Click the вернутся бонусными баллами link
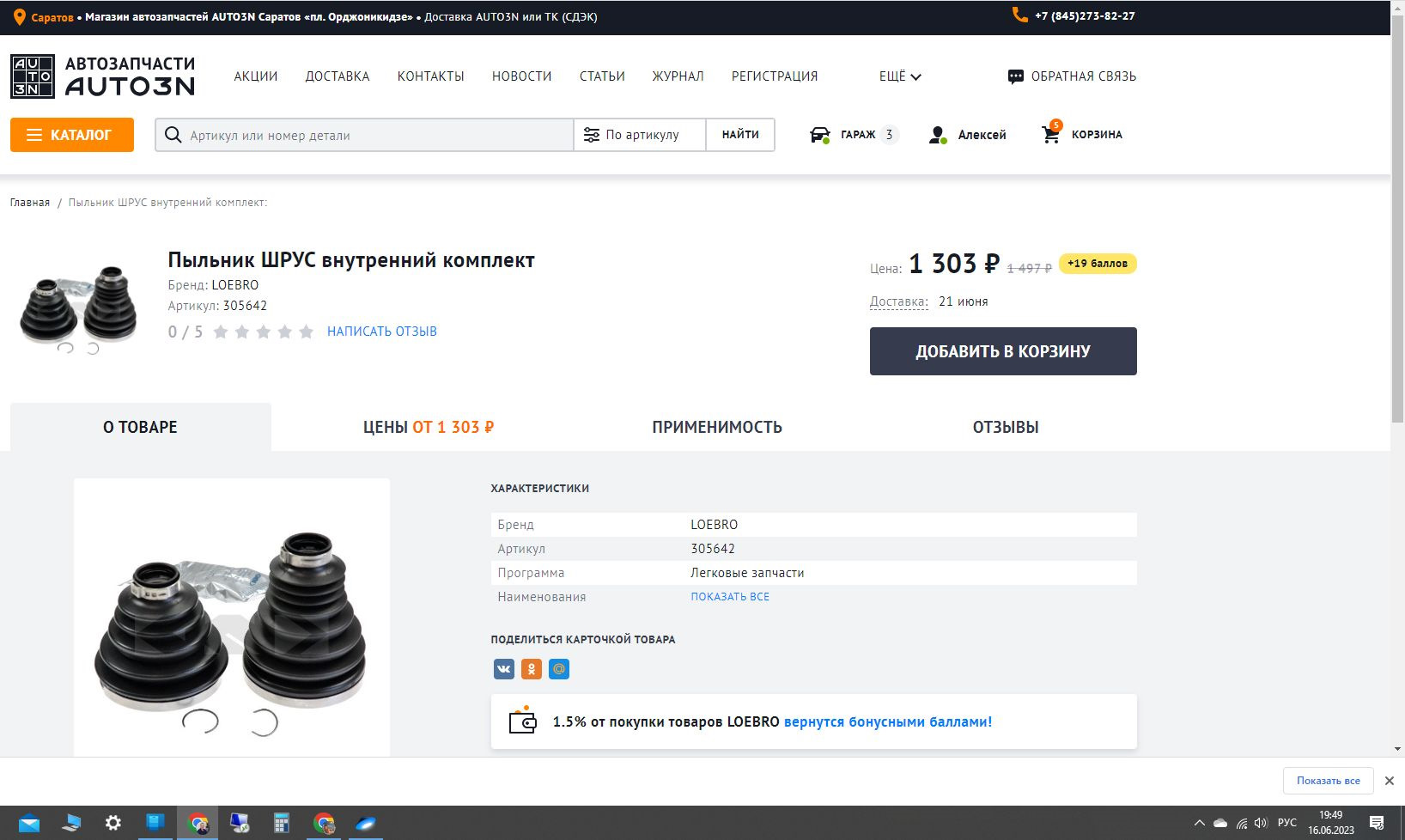1405x840 pixels. point(888,721)
